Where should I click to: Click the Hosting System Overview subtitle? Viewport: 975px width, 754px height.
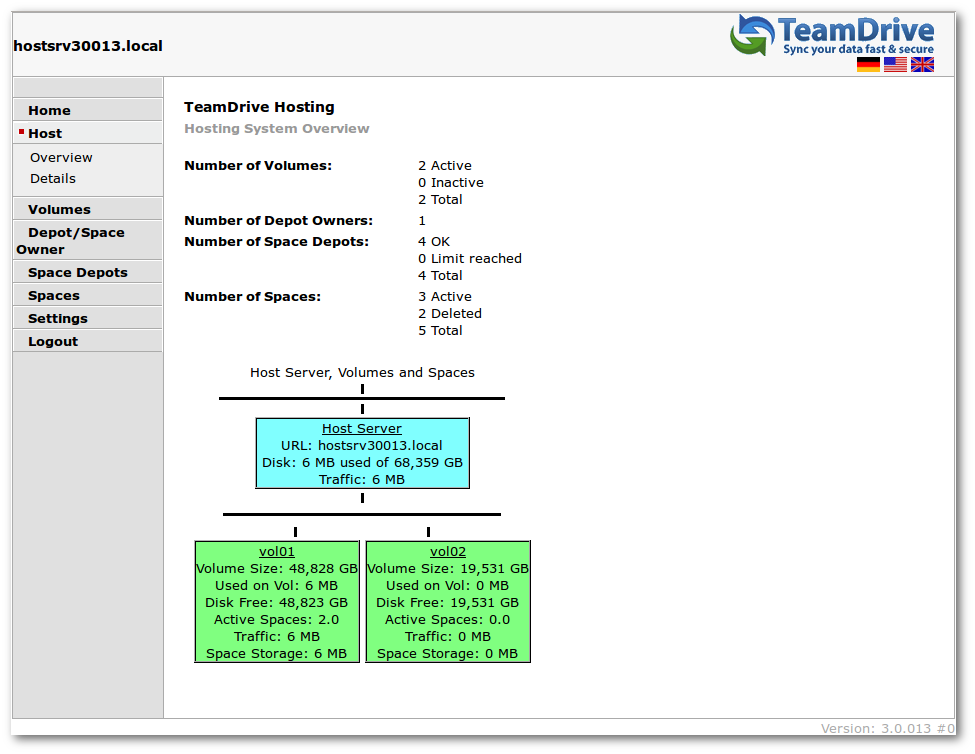tap(277, 129)
